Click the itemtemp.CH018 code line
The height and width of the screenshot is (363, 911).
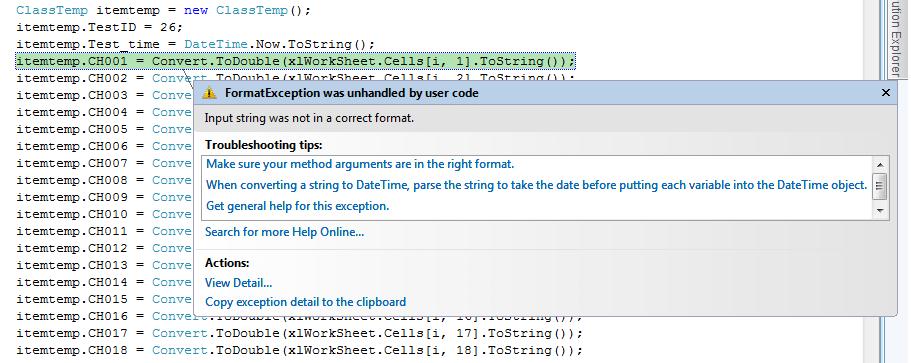point(299,350)
